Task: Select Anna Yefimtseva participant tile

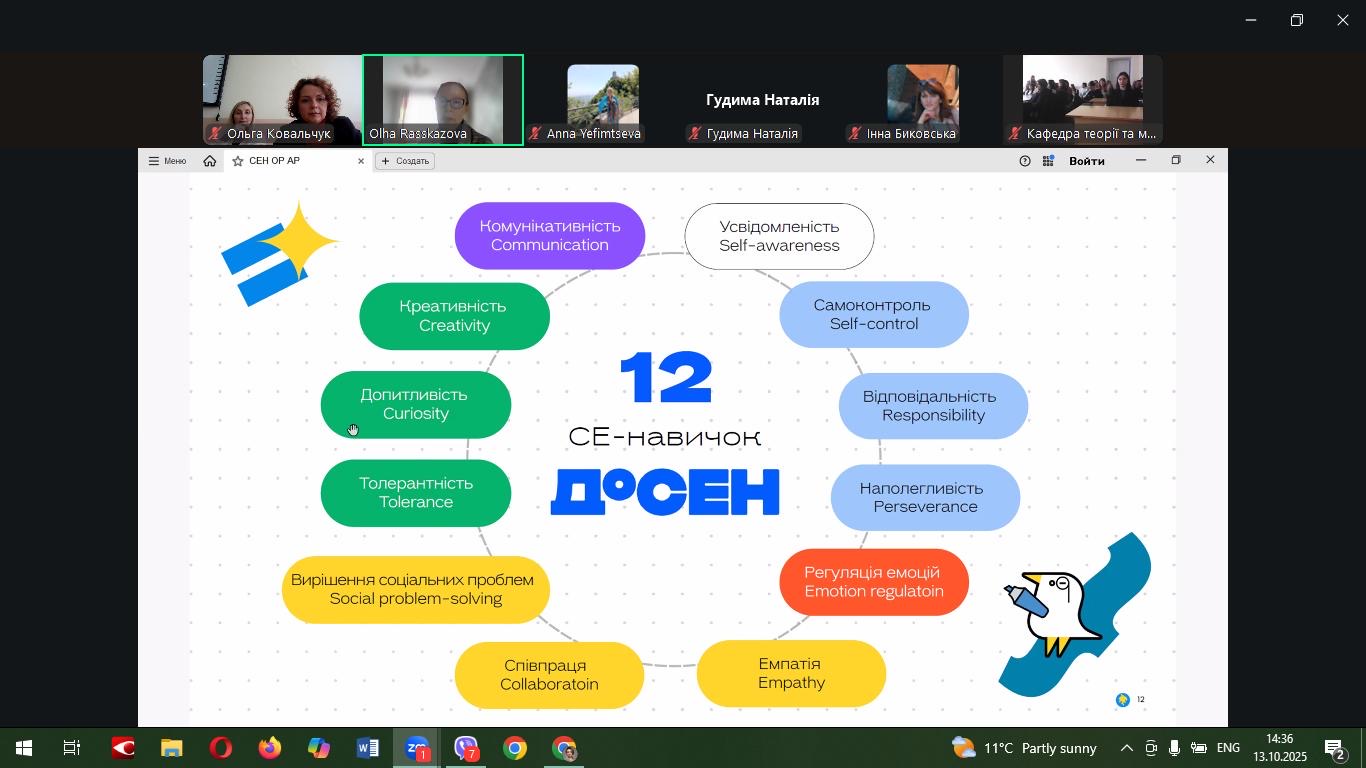Action: point(603,100)
